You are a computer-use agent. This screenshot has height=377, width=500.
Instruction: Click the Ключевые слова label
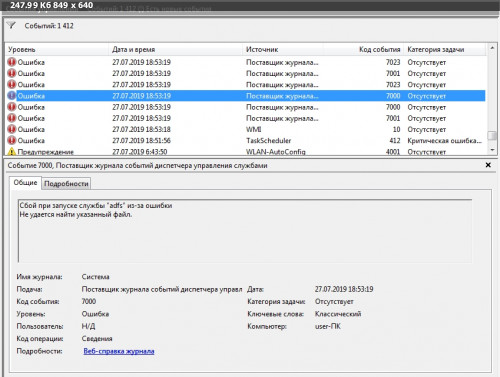pyautogui.click(x=275, y=314)
